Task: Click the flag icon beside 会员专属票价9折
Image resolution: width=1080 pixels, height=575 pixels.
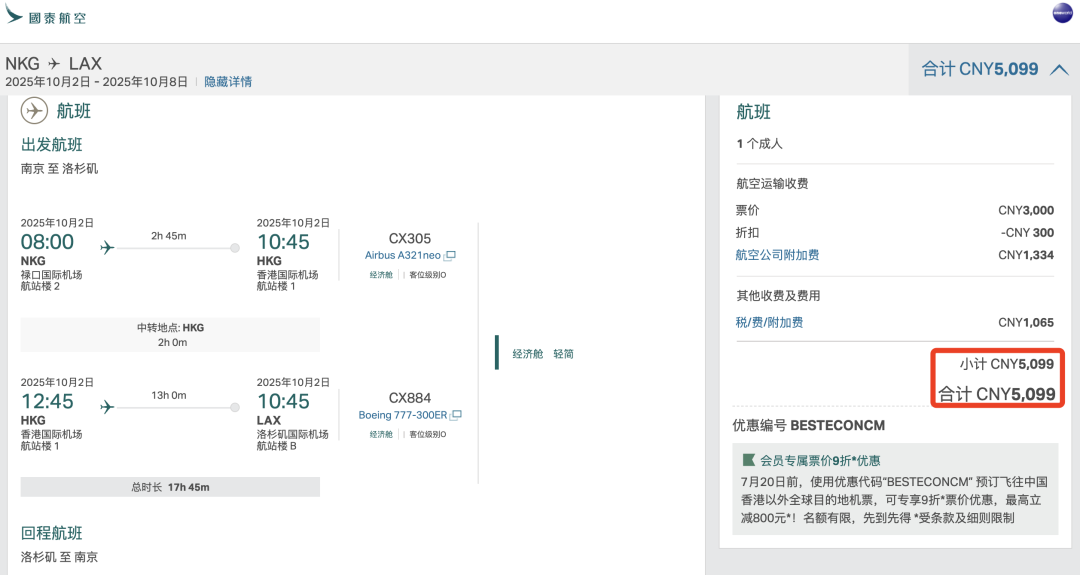Action: point(748,460)
